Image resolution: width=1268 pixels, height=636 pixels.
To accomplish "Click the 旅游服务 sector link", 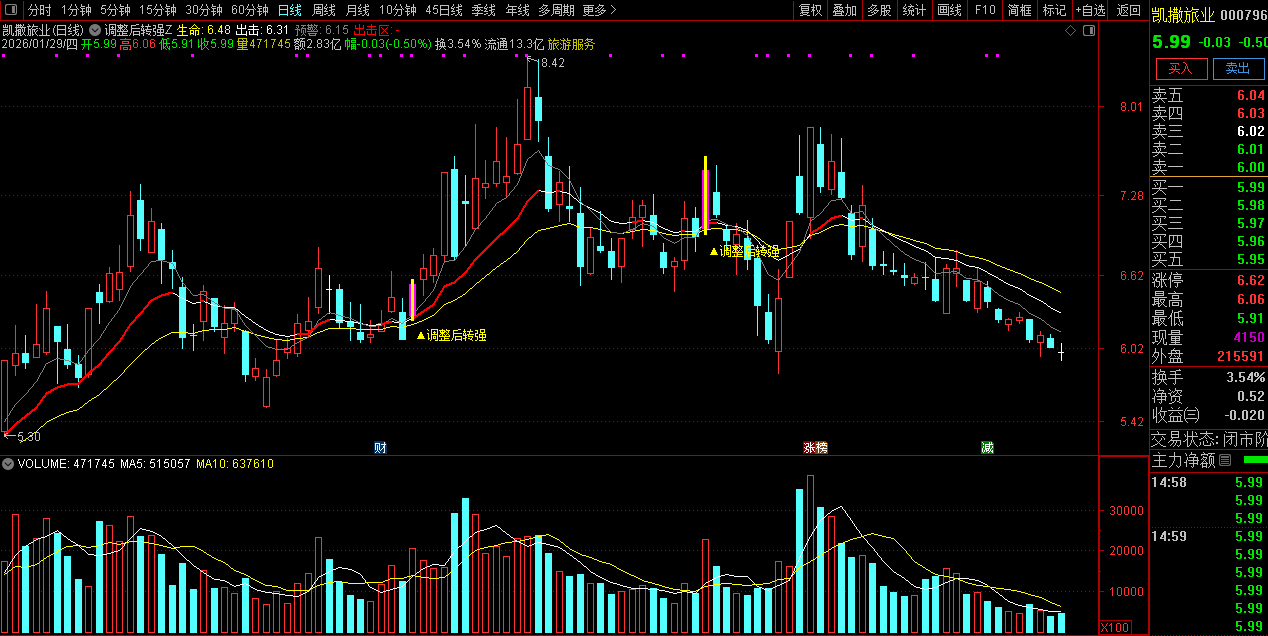I will point(571,44).
